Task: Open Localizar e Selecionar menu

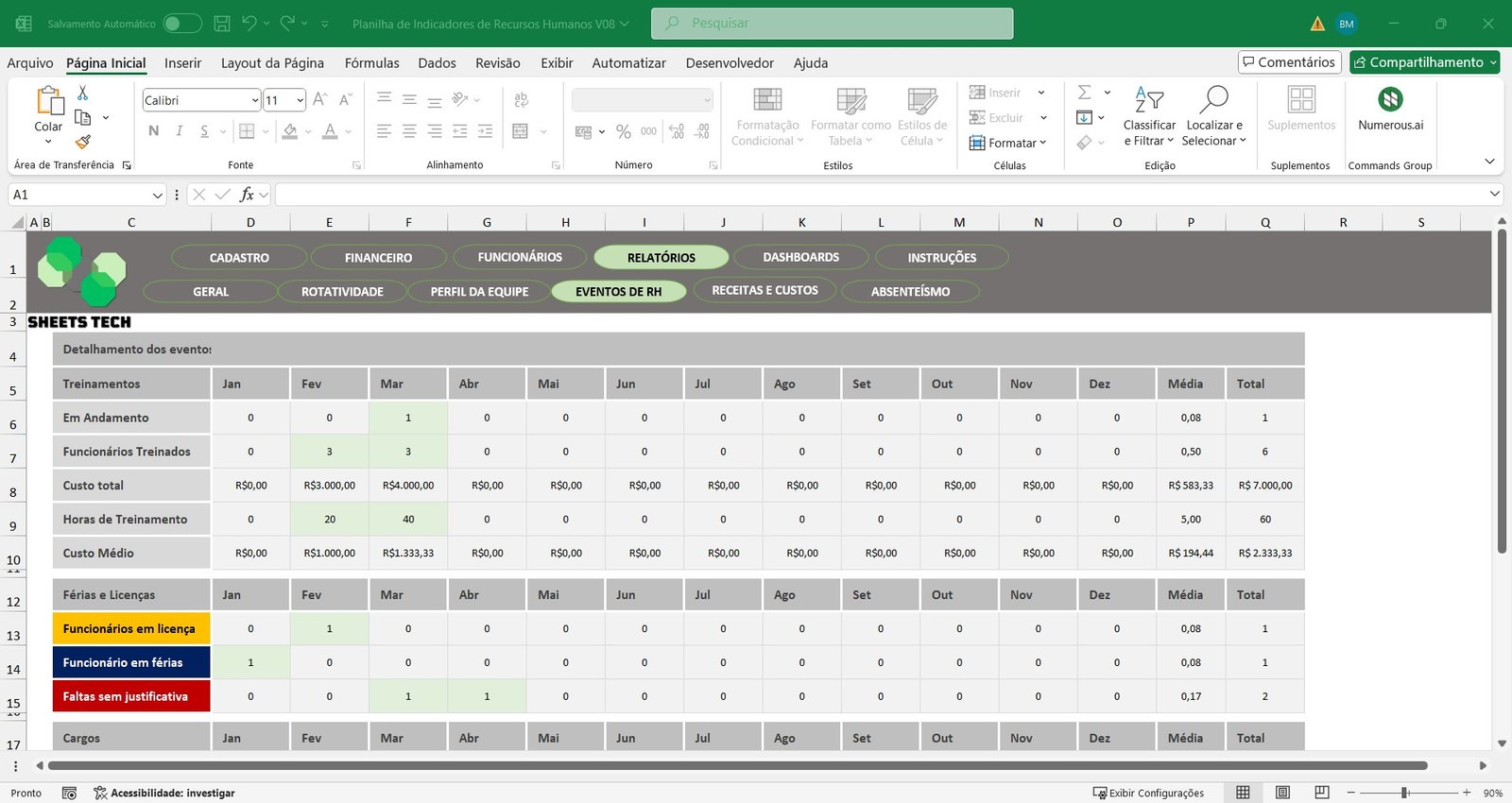Action: pyautogui.click(x=1214, y=116)
